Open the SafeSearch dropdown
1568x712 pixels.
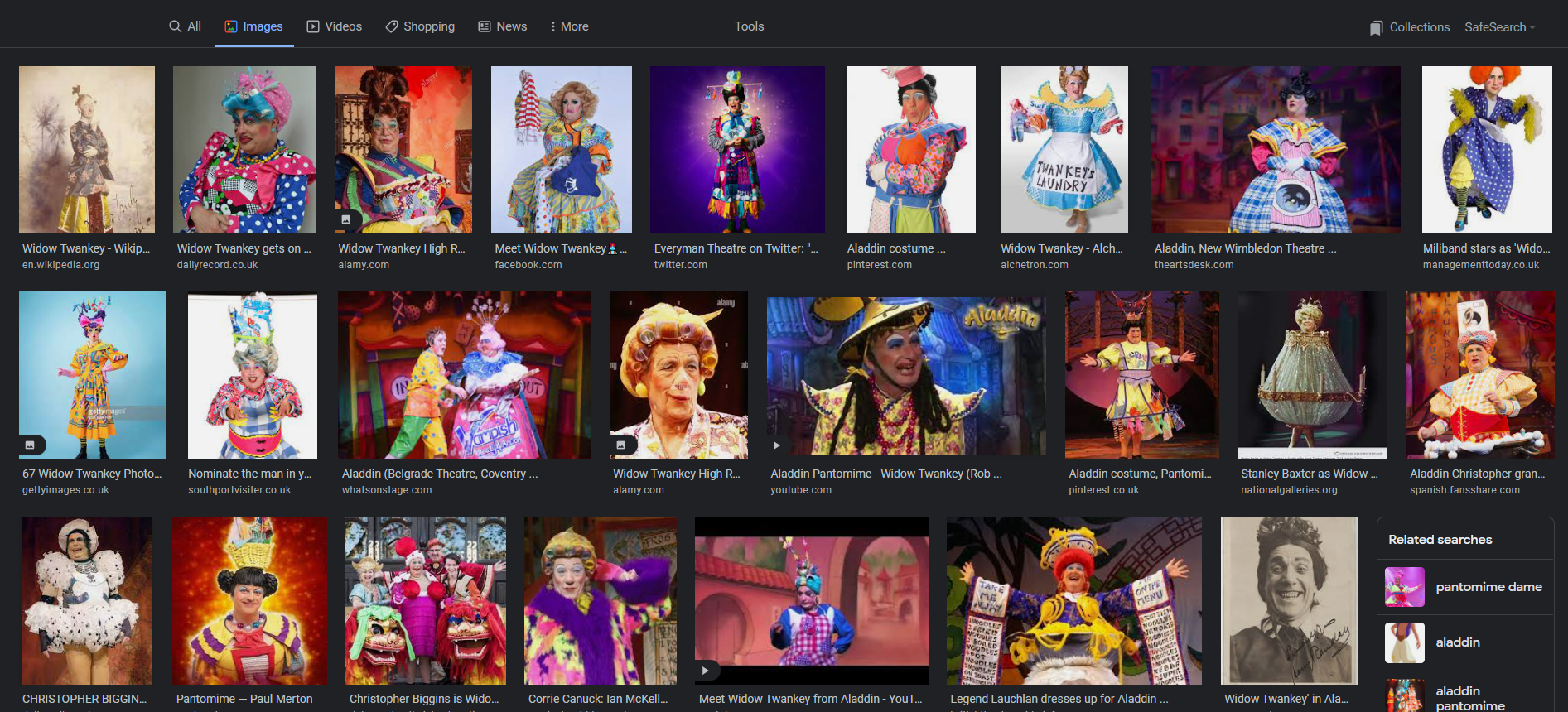pyautogui.click(x=1499, y=27)
